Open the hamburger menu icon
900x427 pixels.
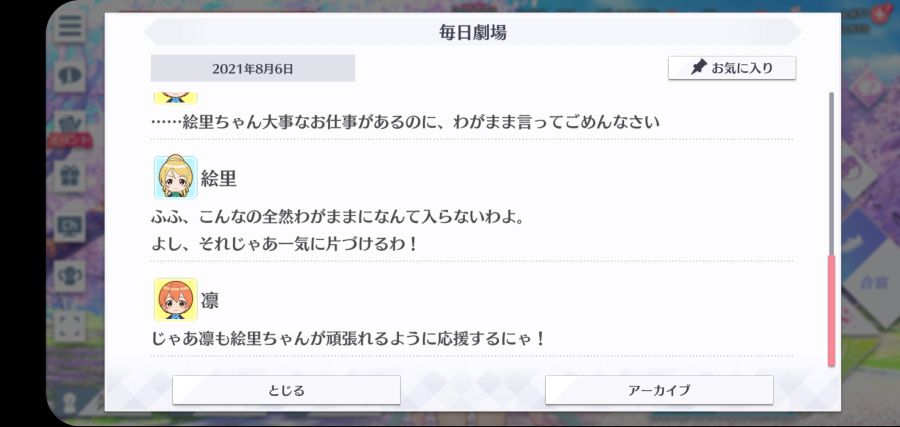(70, 26)
